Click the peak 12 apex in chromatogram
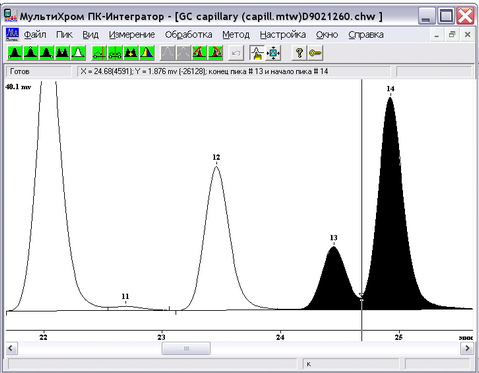Viewport: 479px width, 373px height. 216,166
